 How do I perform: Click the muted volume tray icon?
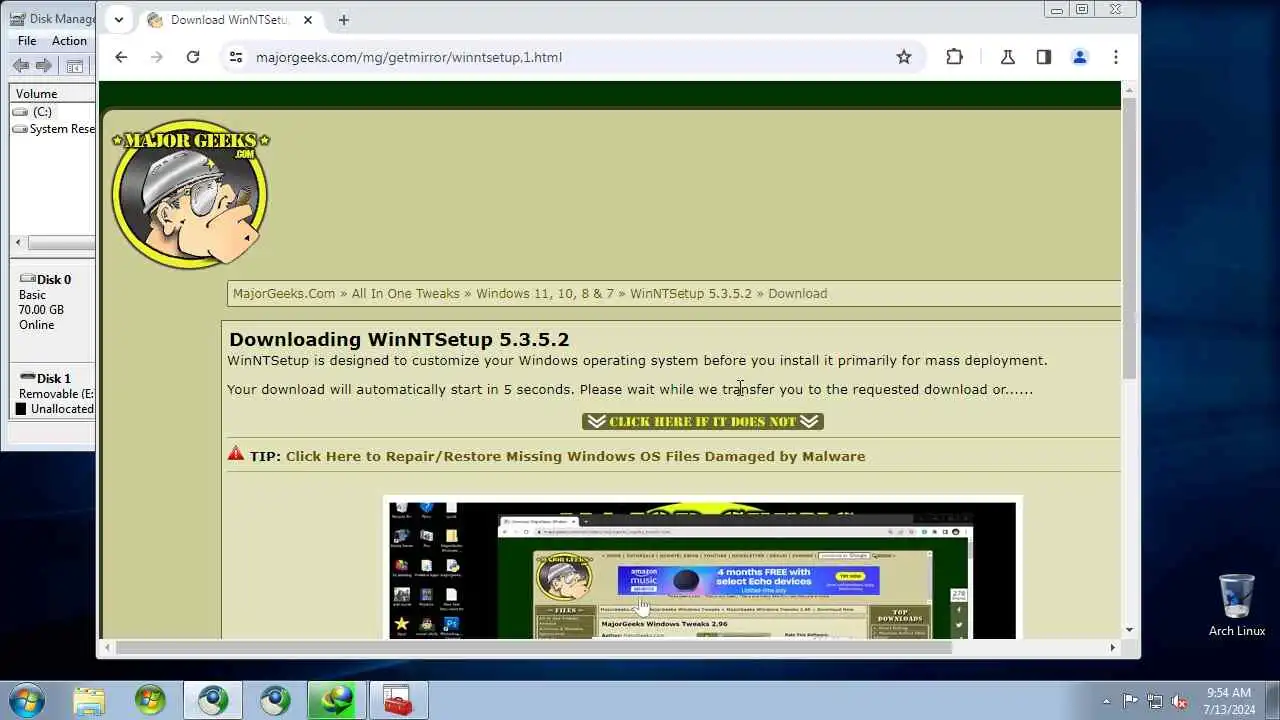1180,701
